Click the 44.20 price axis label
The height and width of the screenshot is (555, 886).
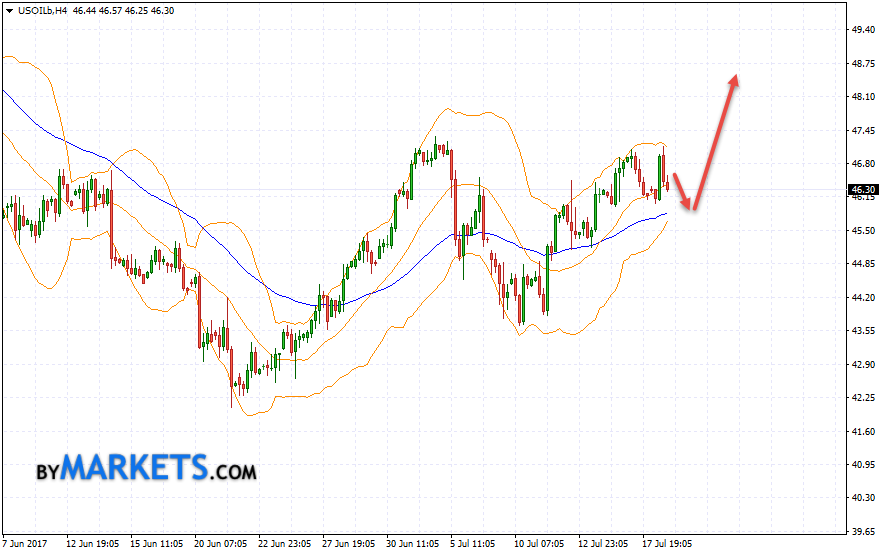point(863,297)
